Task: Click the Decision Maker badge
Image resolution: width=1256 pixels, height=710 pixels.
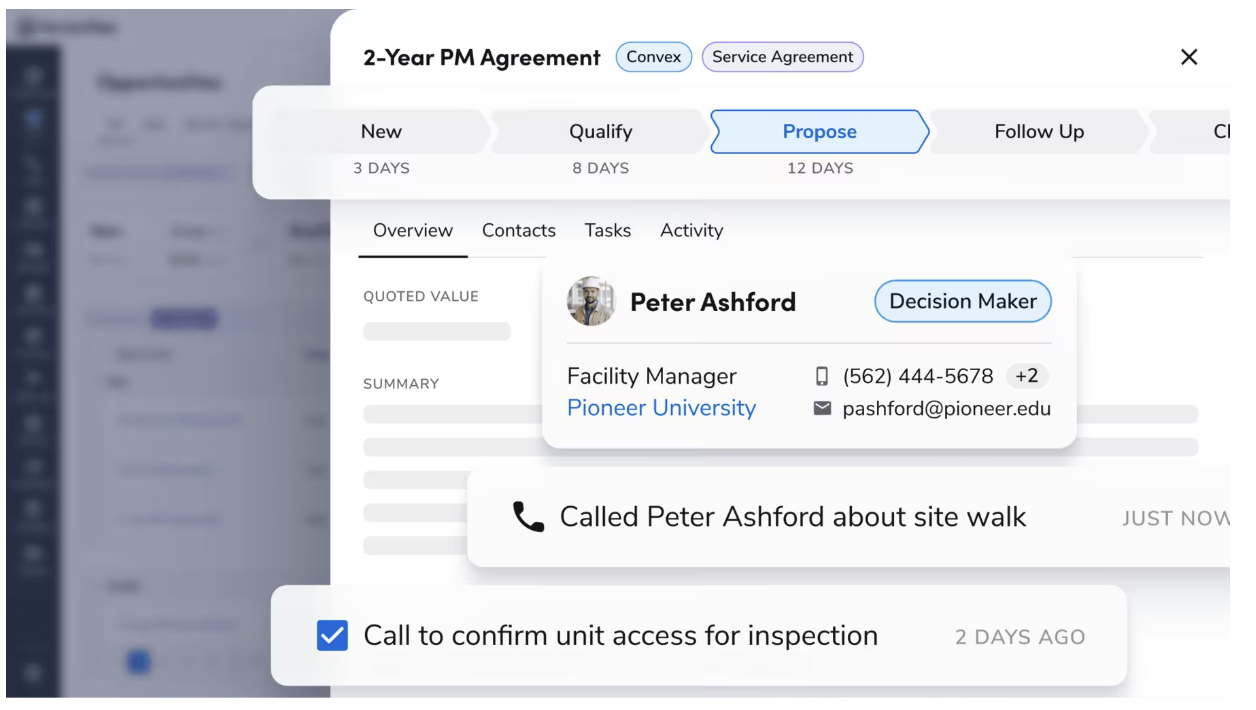Action: pos(963,301)
